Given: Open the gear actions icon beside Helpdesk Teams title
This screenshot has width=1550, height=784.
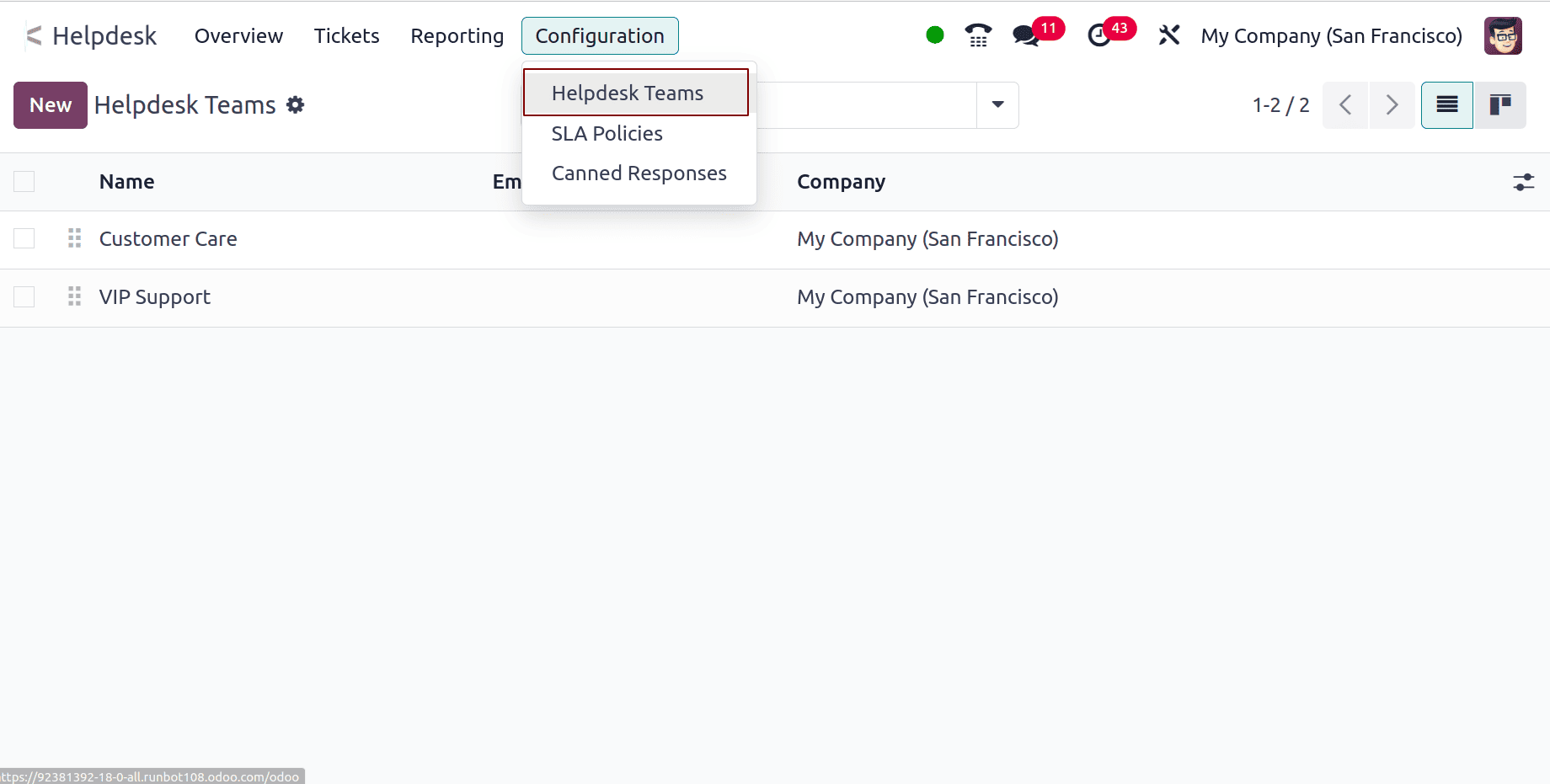Looking at the screenshot, I should tap(295, 104).
